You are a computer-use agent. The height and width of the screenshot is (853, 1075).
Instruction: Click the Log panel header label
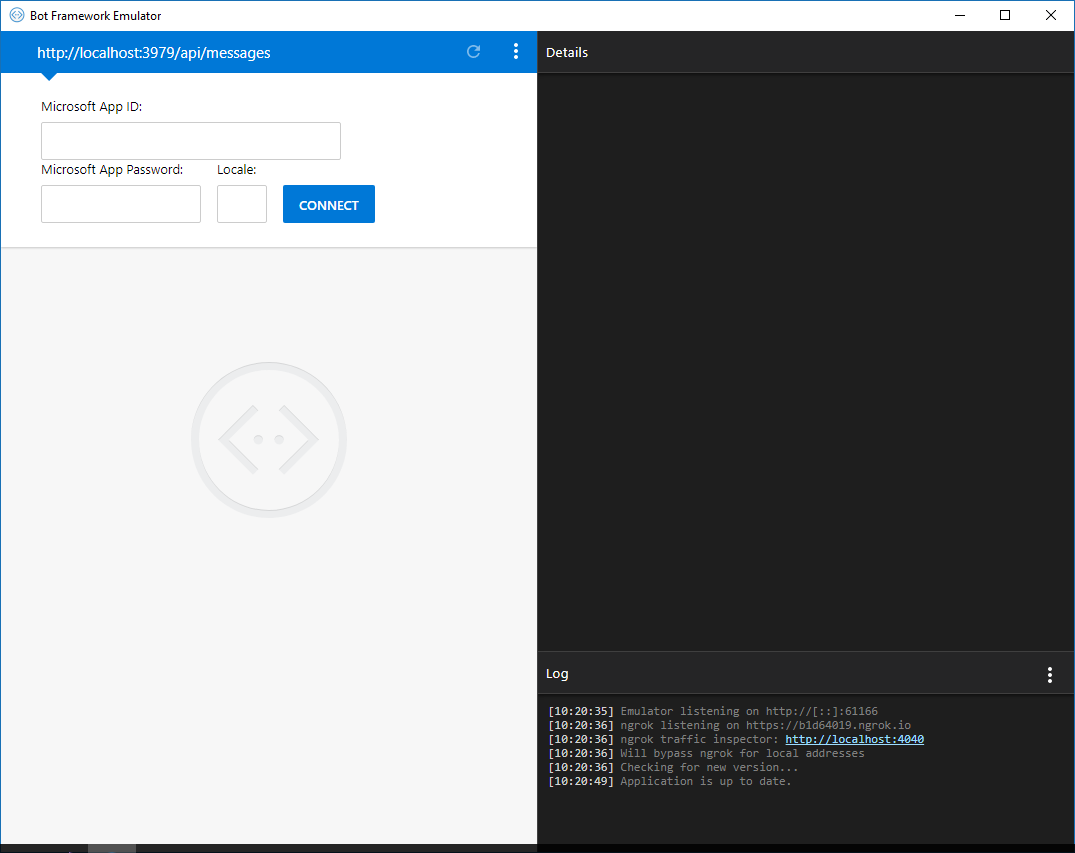557,673
